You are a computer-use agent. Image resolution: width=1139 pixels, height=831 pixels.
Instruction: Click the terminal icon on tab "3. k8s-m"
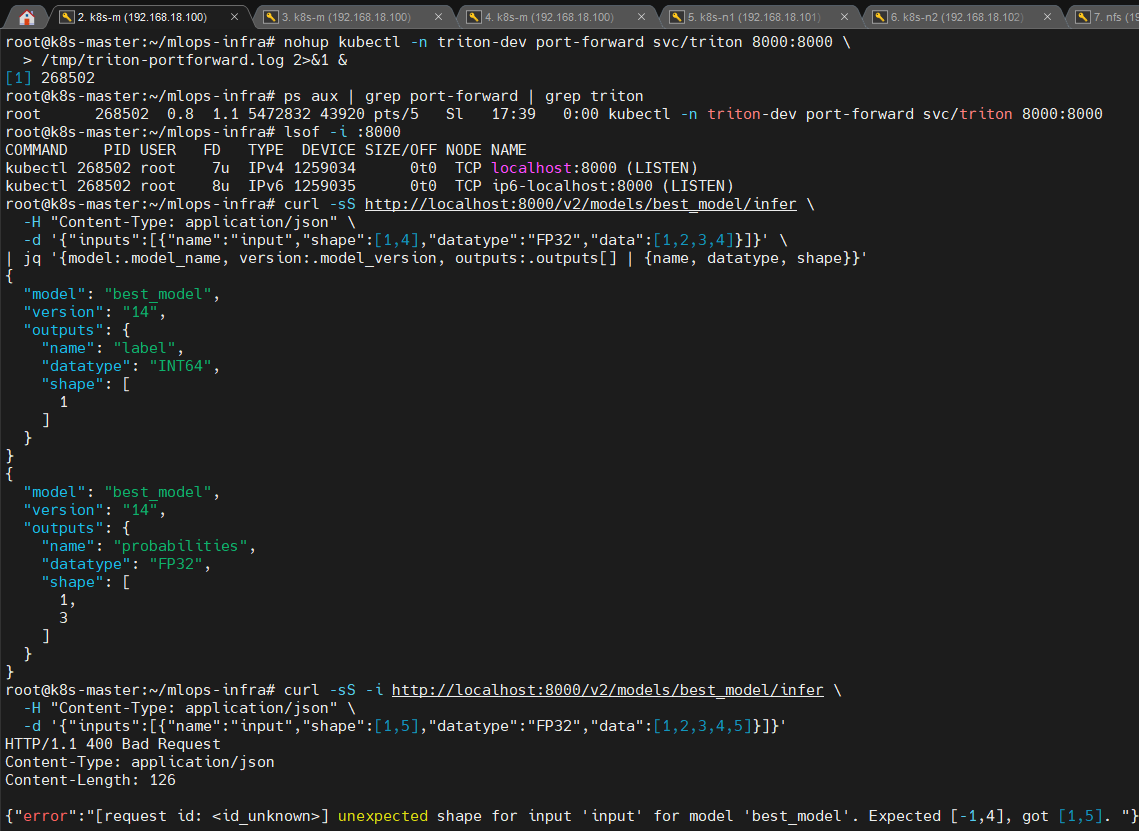click(271, 16)
